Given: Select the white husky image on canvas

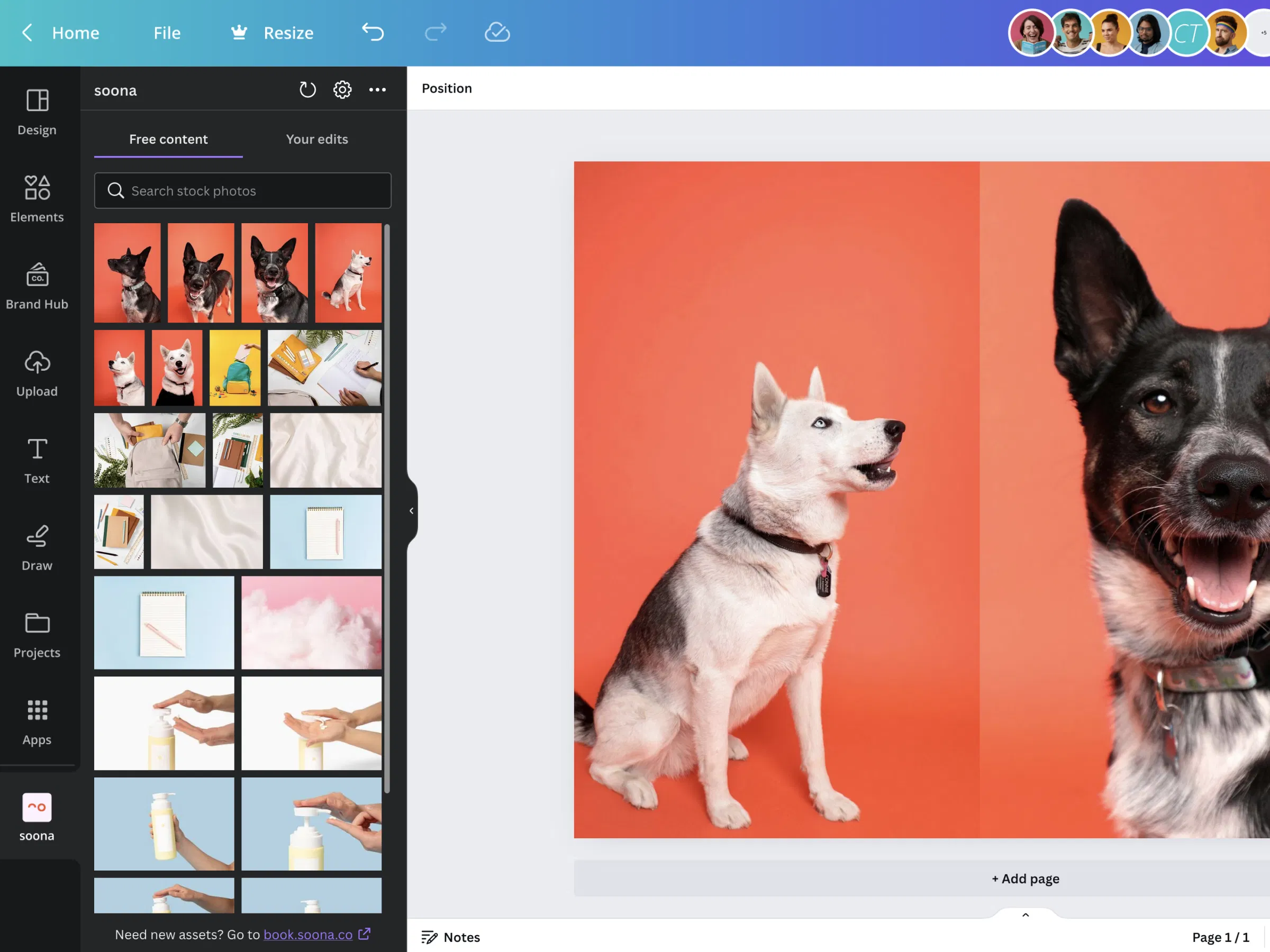Looking at the screenshot, I should 777,500.
